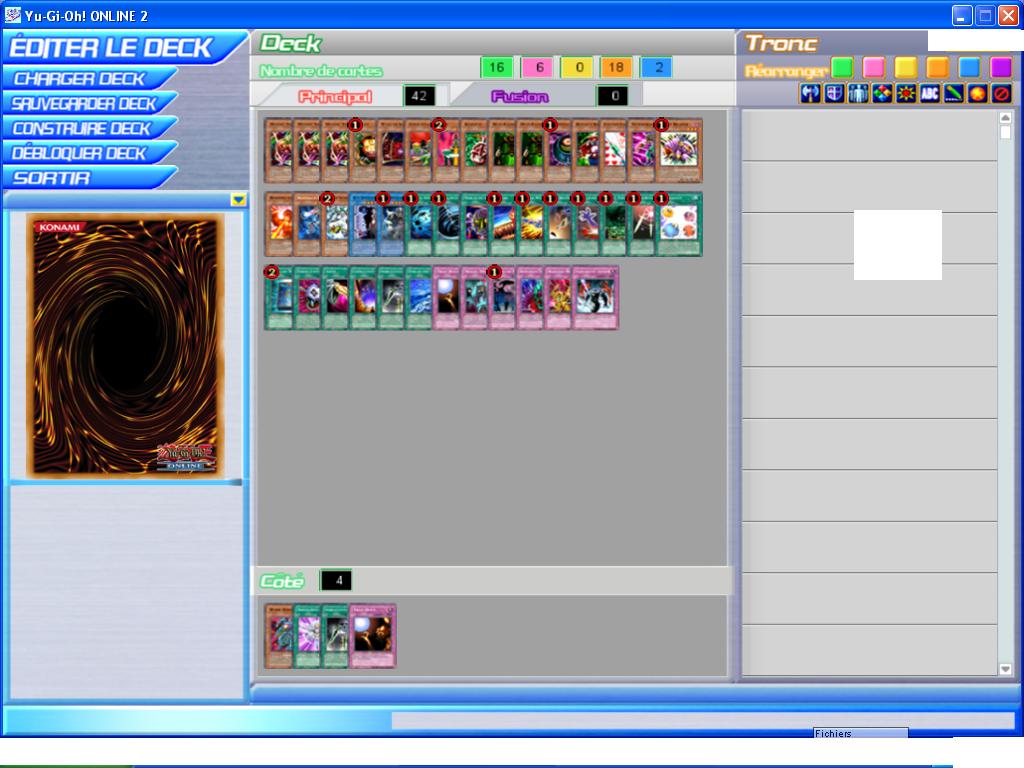The width and height of the screenshot is (1024, 768).
Task: Select the purple Réarranger color filter
Action: [x=1000, y=67]
